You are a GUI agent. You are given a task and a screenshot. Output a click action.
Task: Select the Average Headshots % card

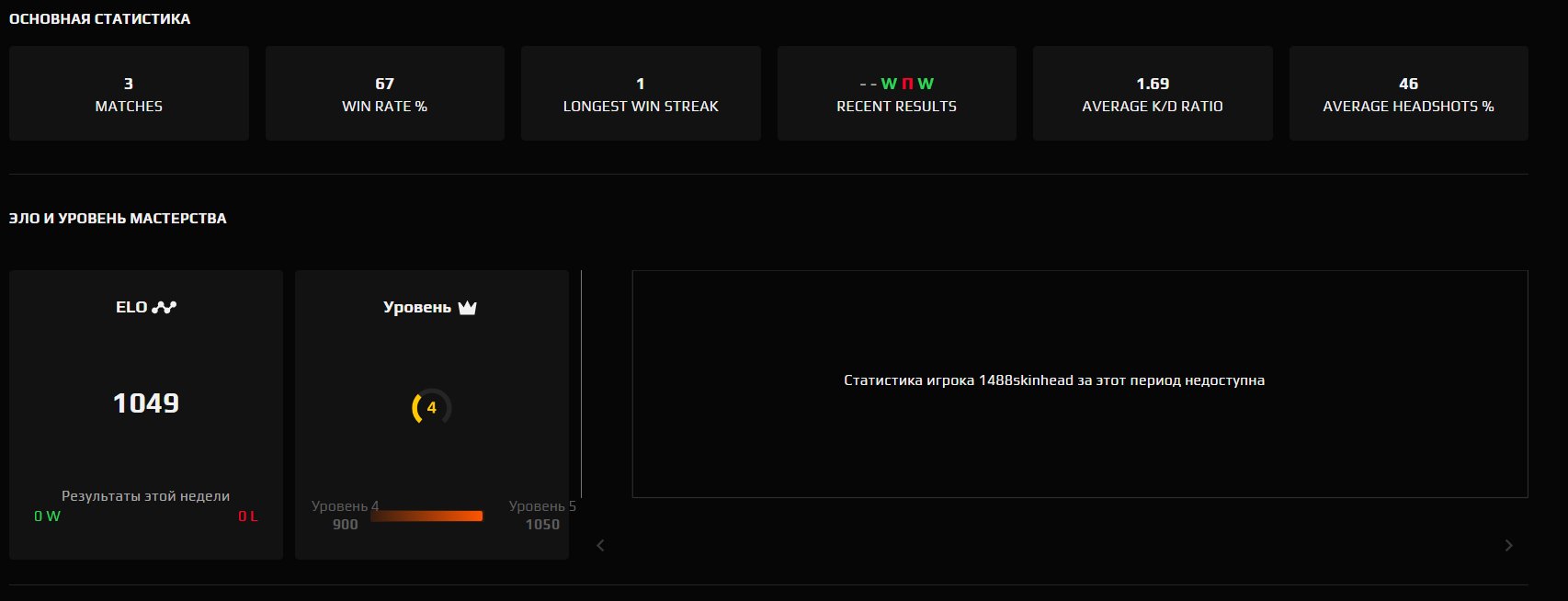click(x=1408, y=94)
